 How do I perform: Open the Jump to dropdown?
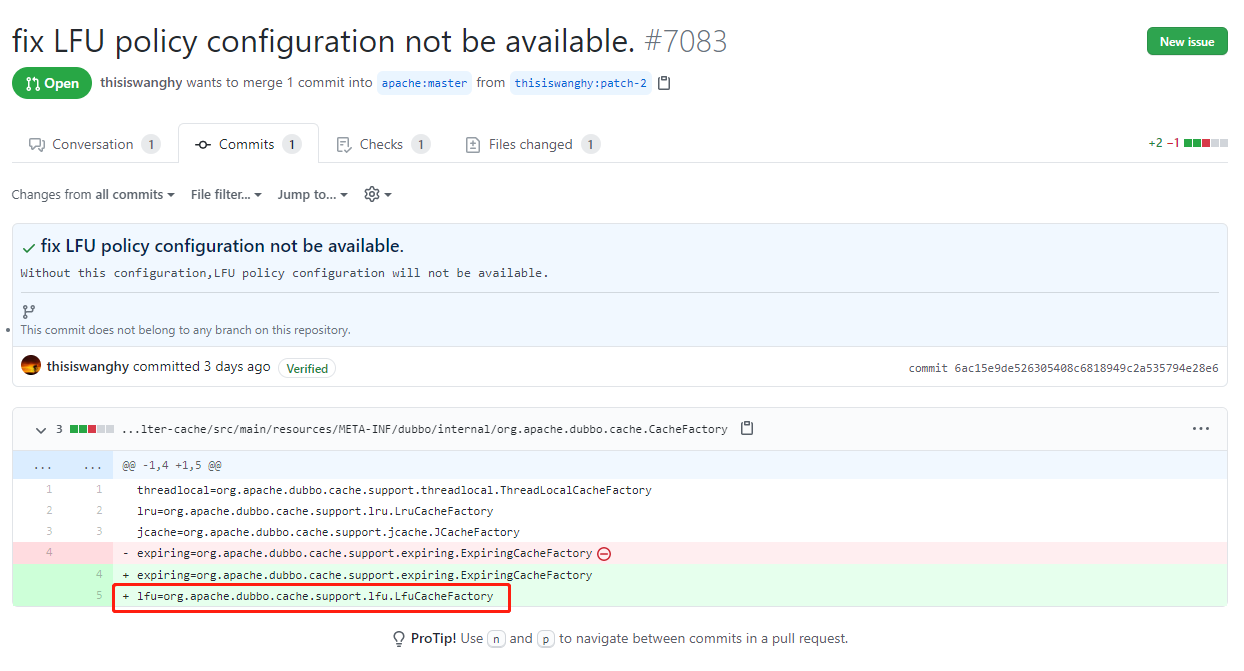point(313,194)
